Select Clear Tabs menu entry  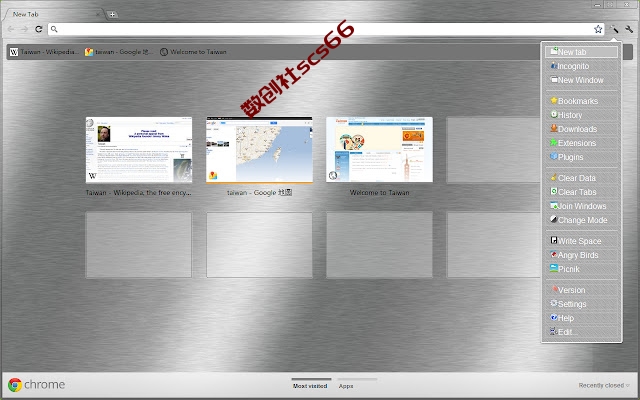[x=581, y=192]
